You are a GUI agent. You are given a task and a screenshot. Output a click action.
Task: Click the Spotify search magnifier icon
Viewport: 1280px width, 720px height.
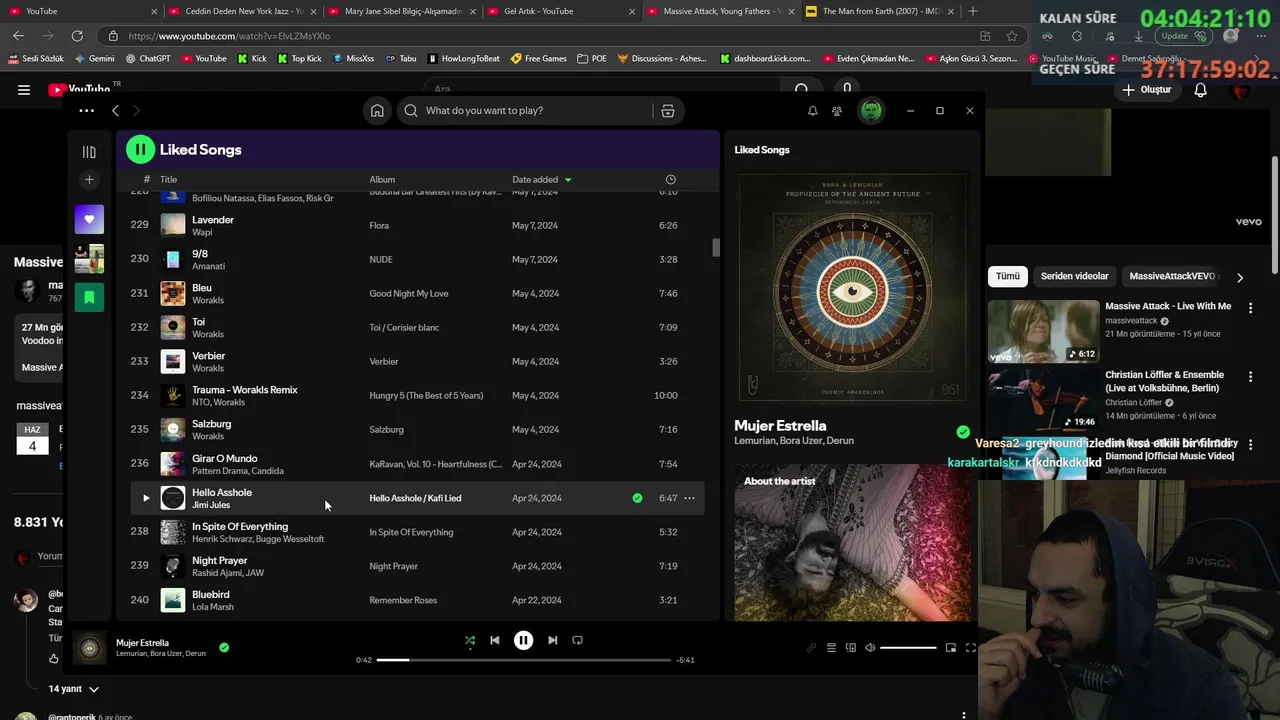pyautogui.click(x=411, y=111)
